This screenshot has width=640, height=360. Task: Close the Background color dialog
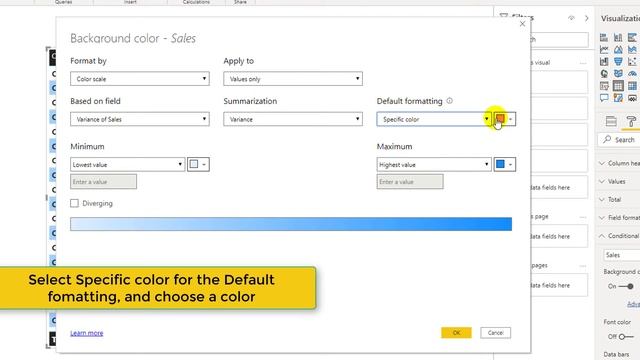click(x=522, y=24)
